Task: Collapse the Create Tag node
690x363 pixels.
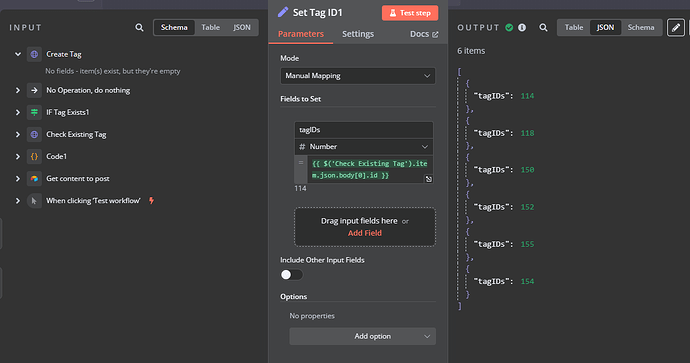Action: pos(18,54)
